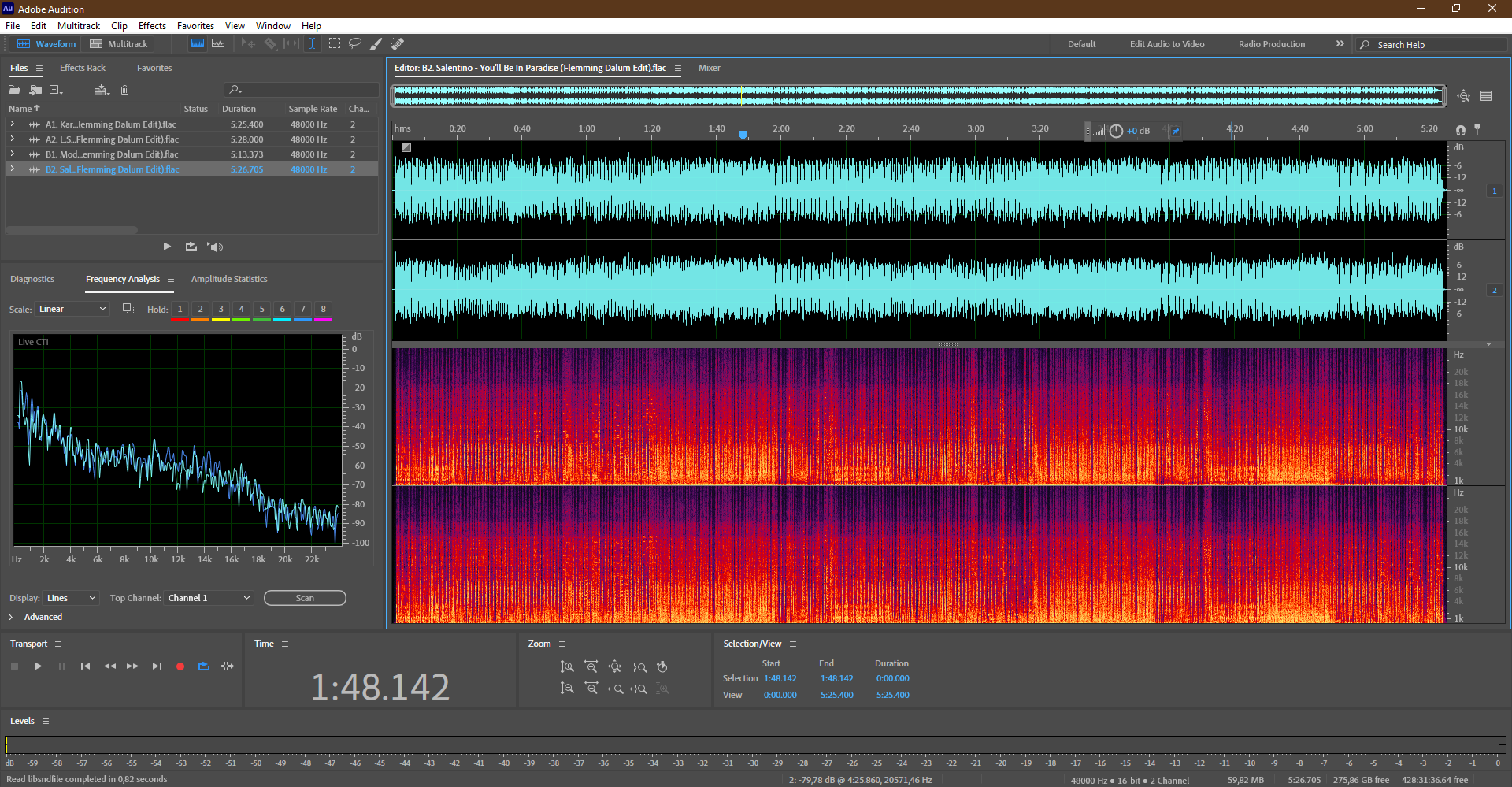
Task: Click the Import File icon in Files panel
Action: [x=35, y=90]
